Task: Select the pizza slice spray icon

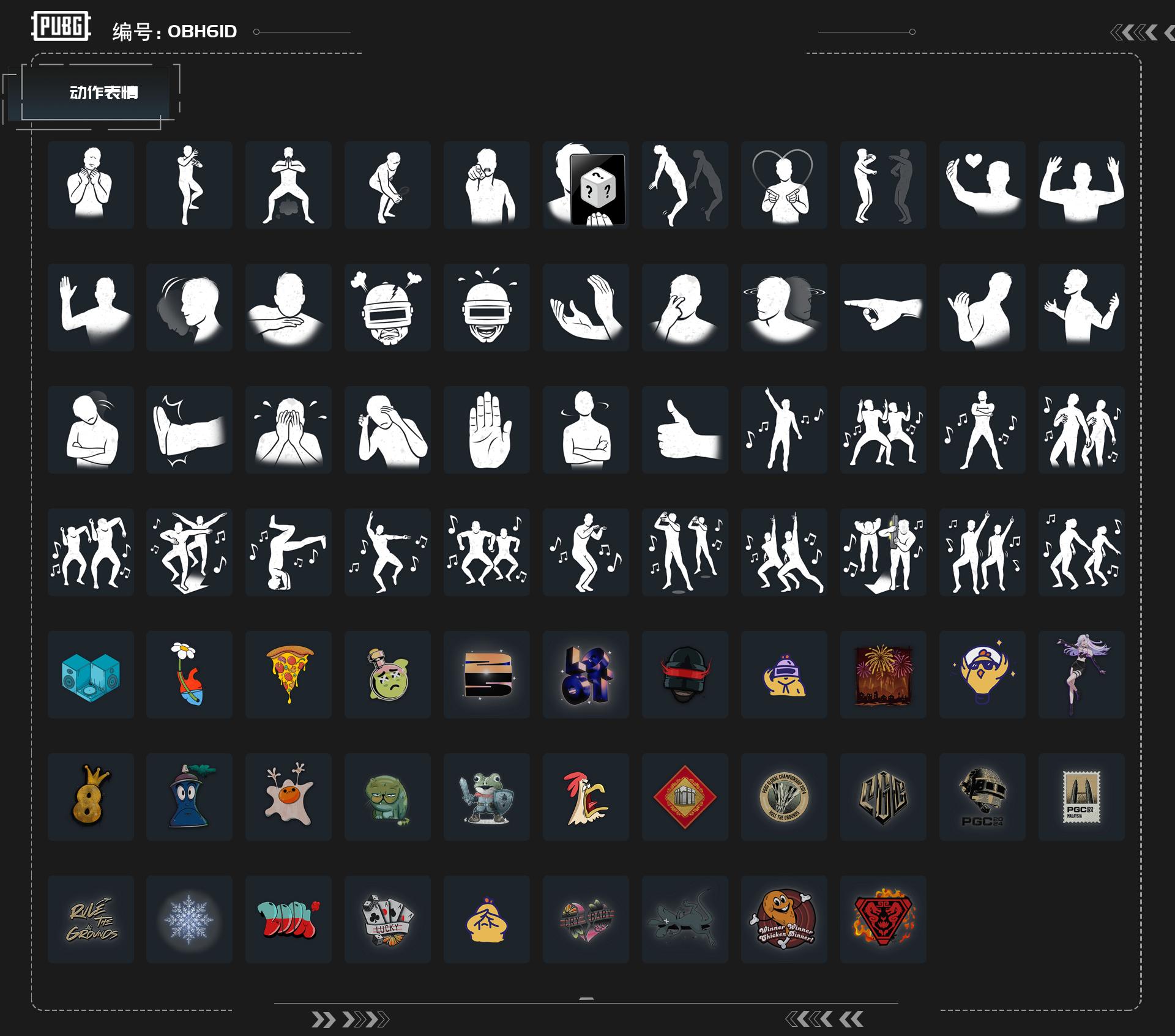Action: pos(289,674)
